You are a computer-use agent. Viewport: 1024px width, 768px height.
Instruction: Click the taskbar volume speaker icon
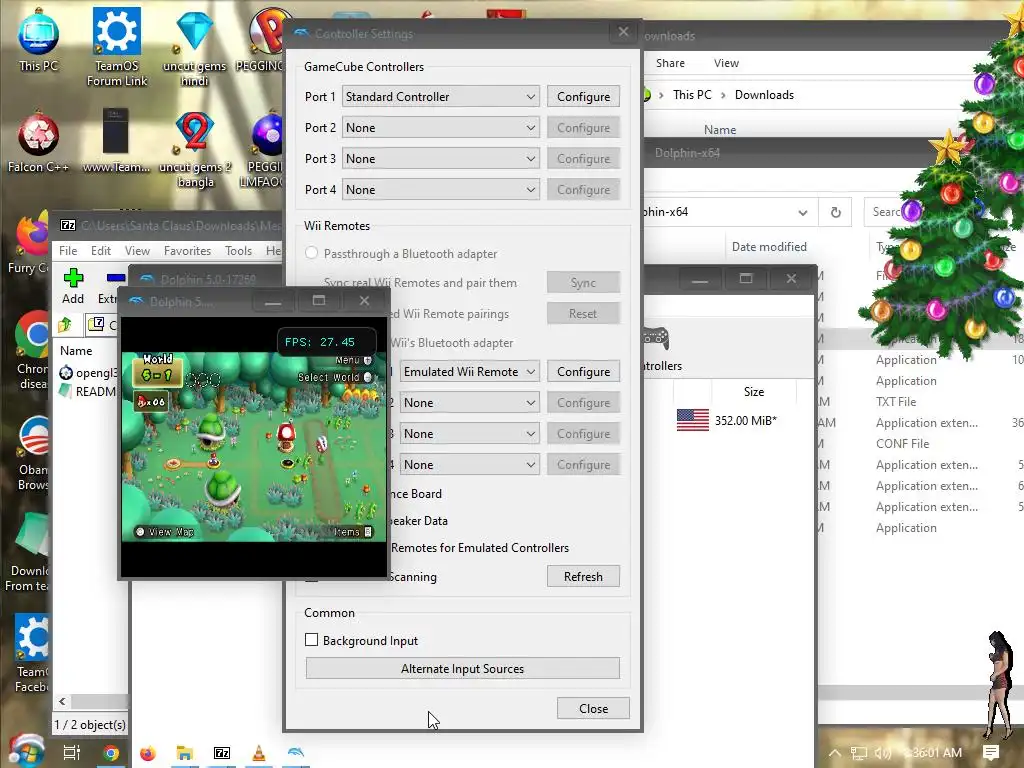[882, 753]
